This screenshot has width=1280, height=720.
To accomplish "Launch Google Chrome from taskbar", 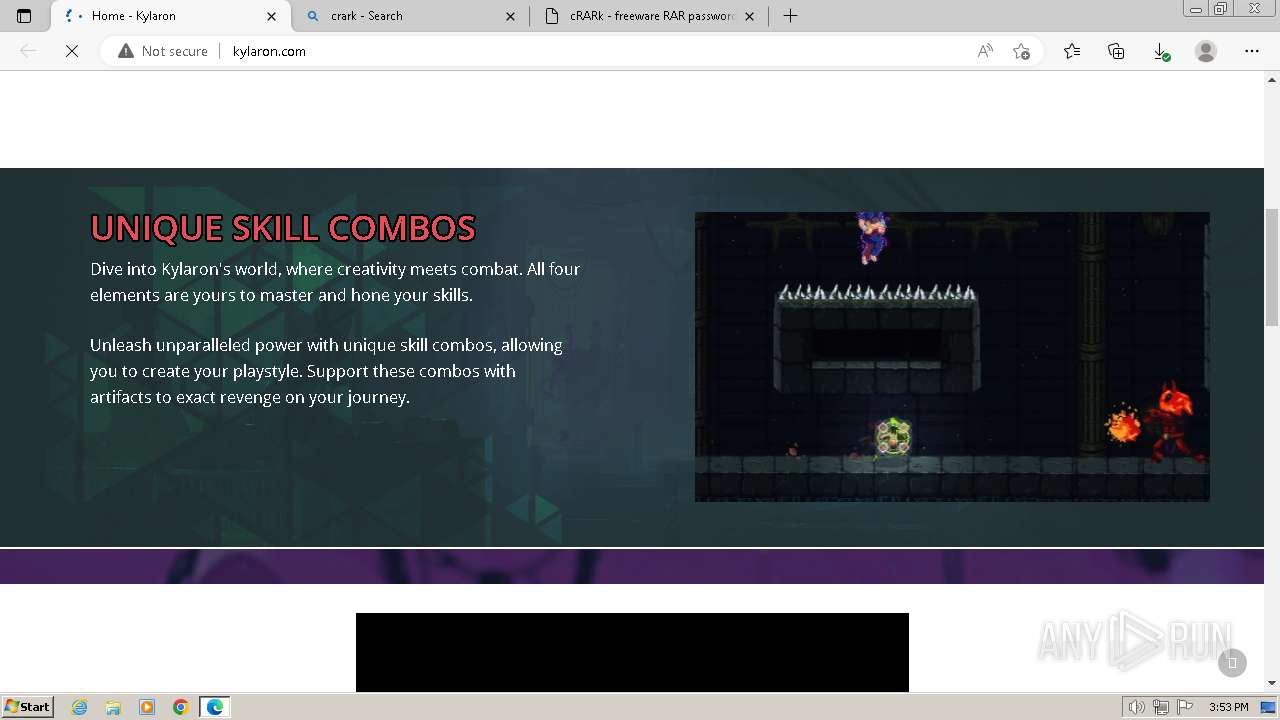I will tap(181, 707).
